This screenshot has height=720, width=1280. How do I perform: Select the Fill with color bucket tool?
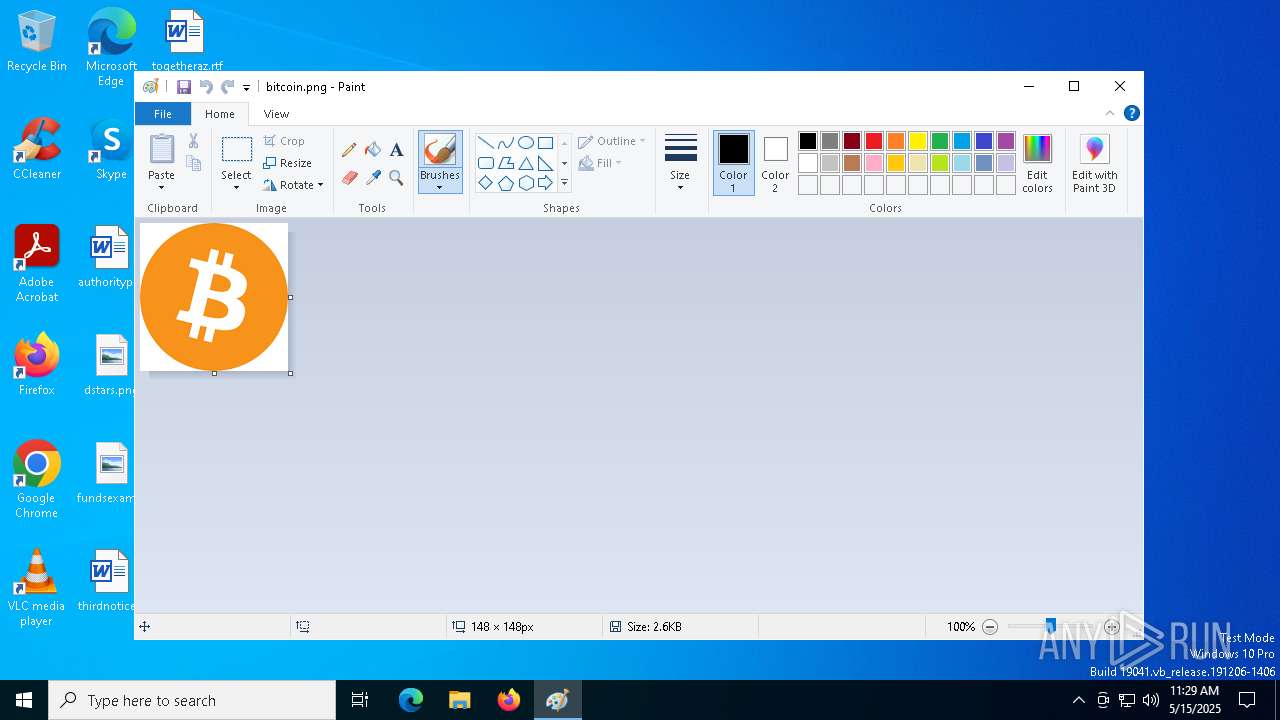[x=373, y=150]
